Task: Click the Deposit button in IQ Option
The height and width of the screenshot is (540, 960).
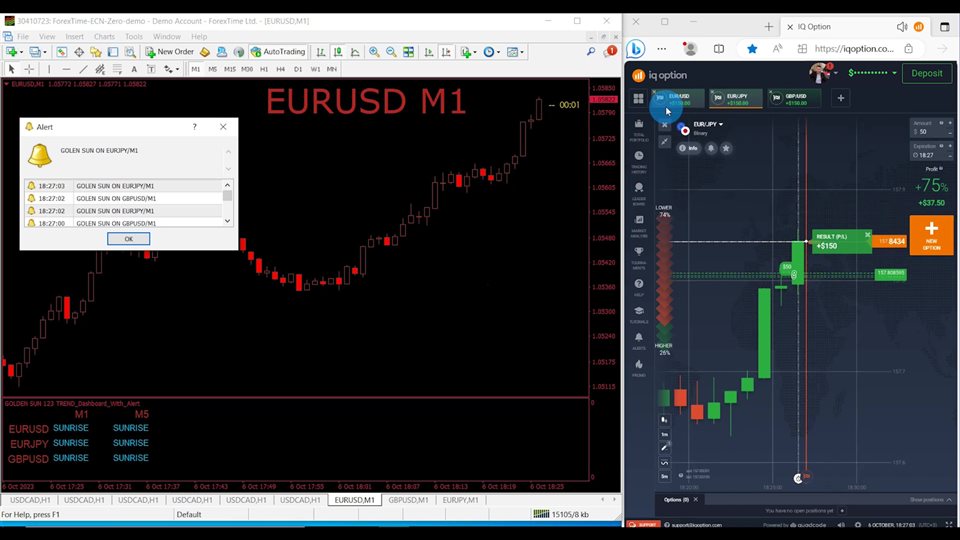Action: pos(926,73)
